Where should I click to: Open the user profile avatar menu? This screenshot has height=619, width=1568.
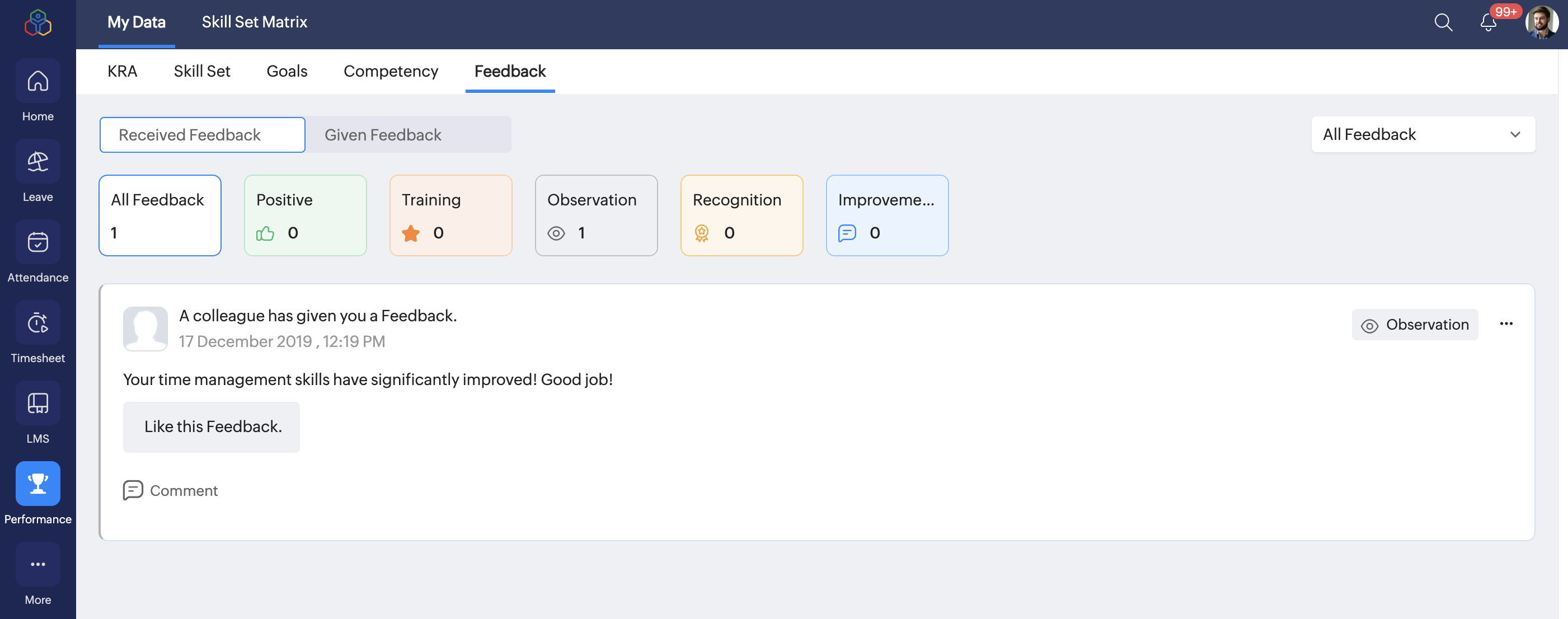1541,23
